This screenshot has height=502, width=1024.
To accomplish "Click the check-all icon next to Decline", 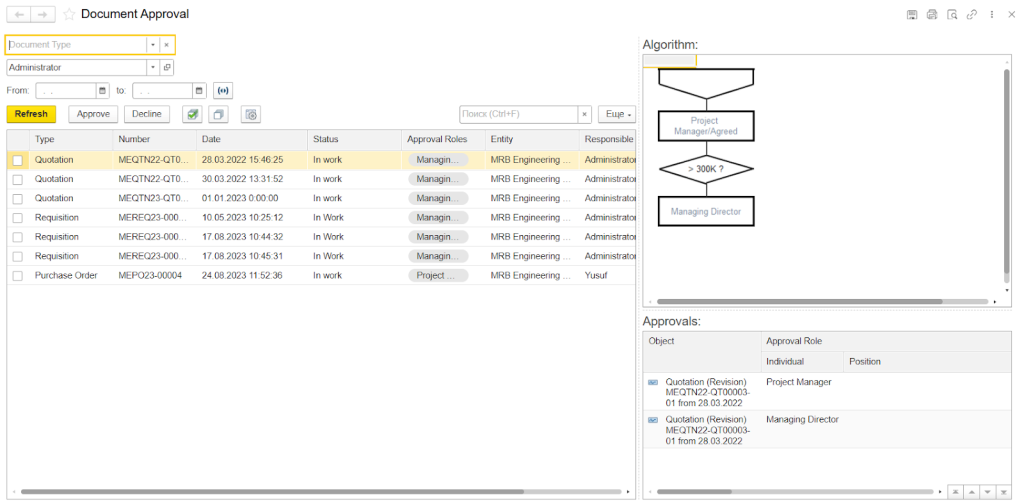I will pyautogui.click(x=192, y=115).
